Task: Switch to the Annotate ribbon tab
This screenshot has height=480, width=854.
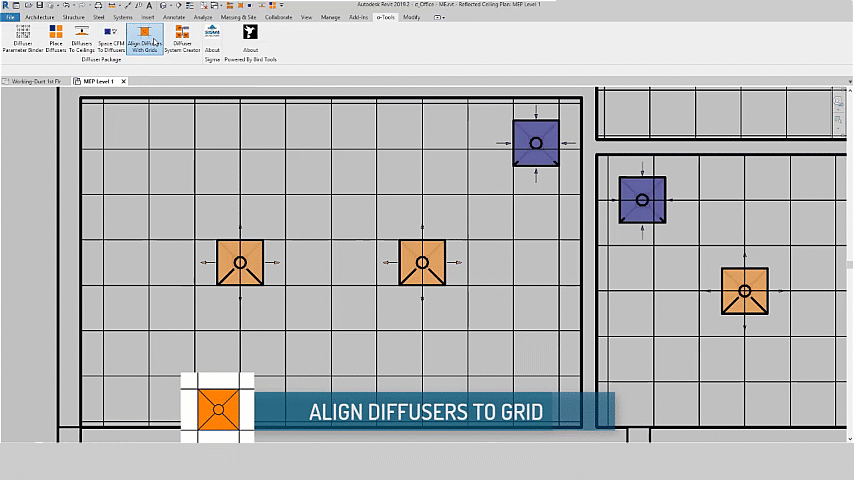Action: 174,17
